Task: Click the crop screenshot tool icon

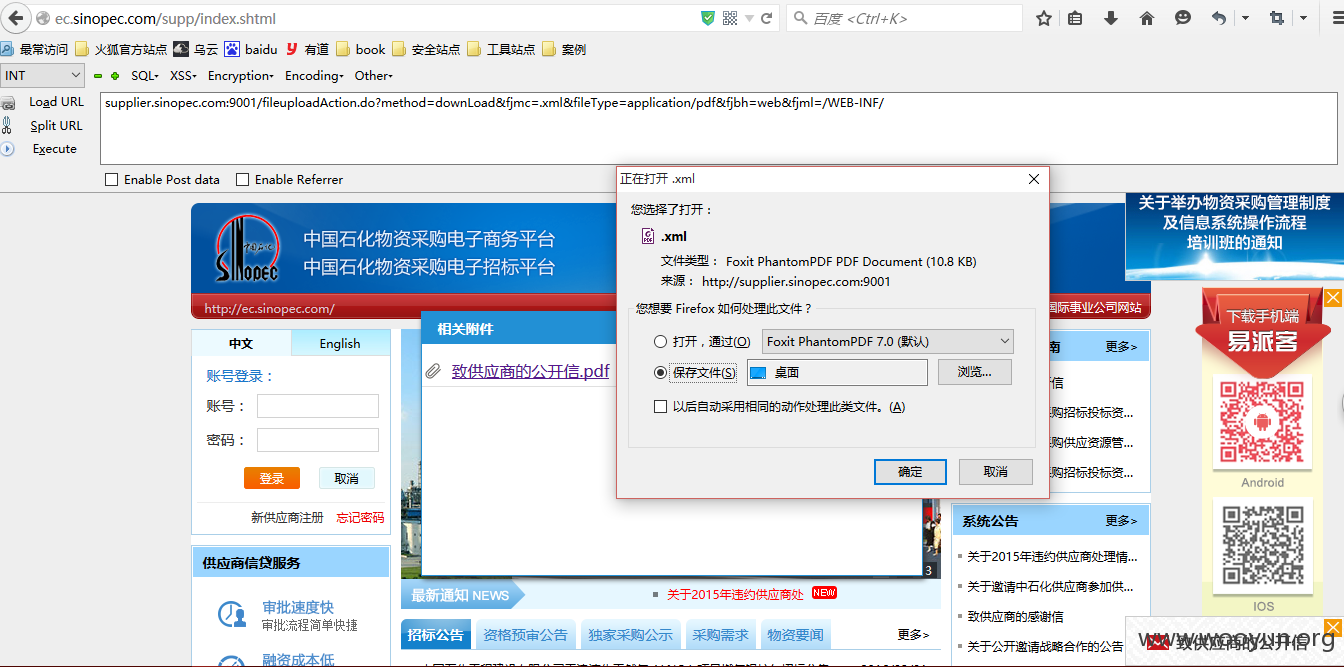Action: tap(1277, 18)
